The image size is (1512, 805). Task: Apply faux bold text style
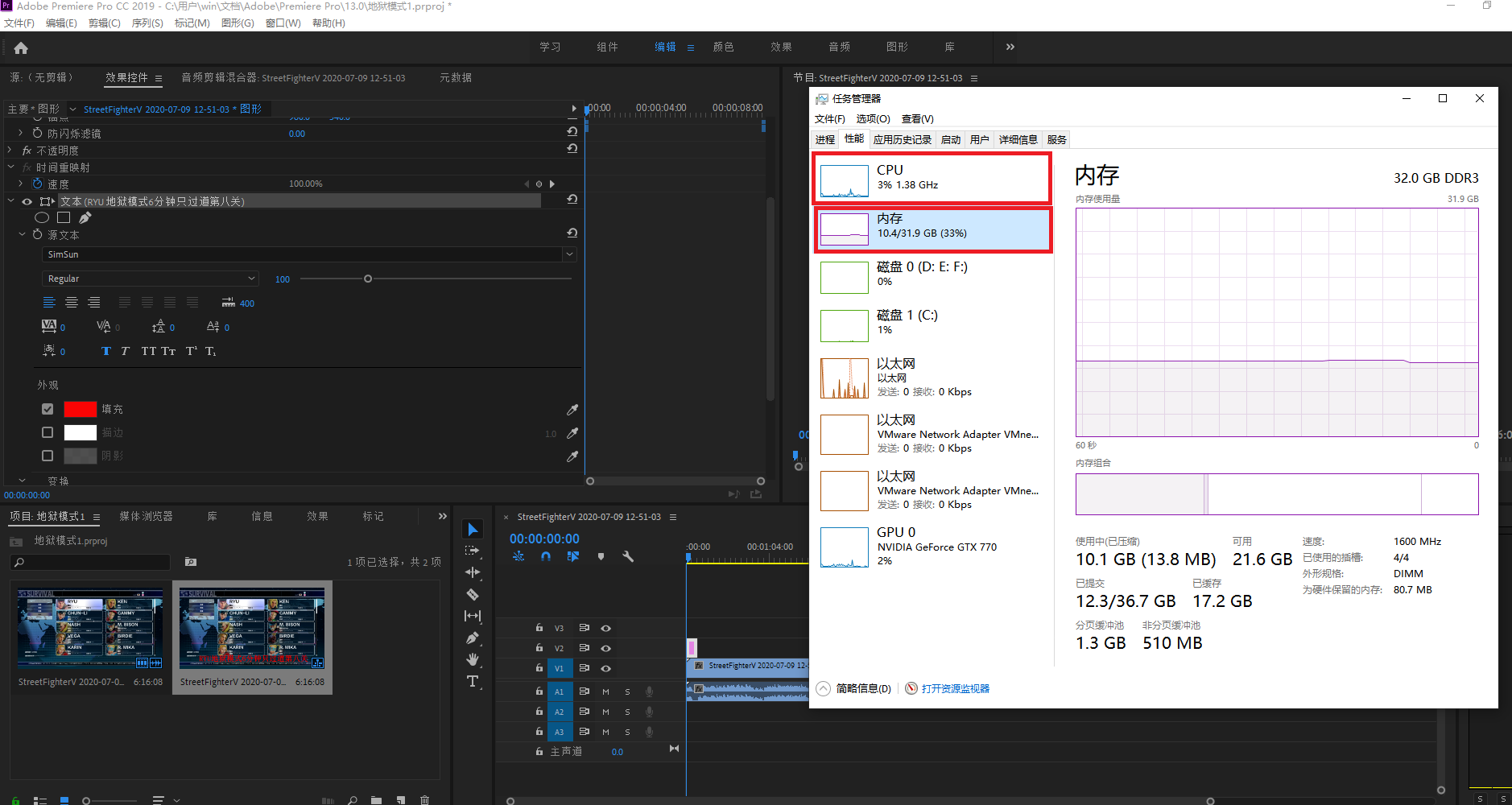coord(105,351)
